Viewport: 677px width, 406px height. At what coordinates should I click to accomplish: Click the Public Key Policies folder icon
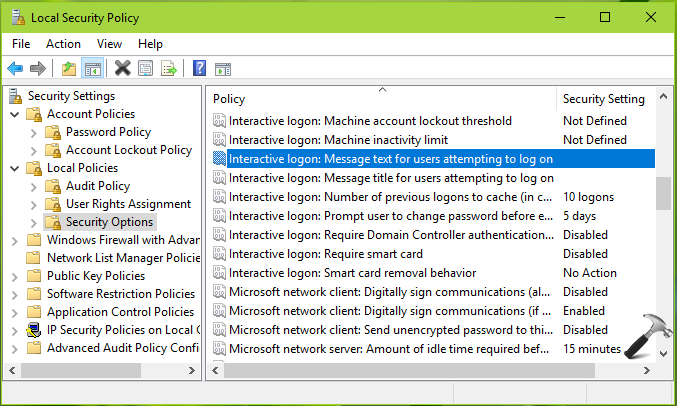pyautogui.click(x=34, y=276)
